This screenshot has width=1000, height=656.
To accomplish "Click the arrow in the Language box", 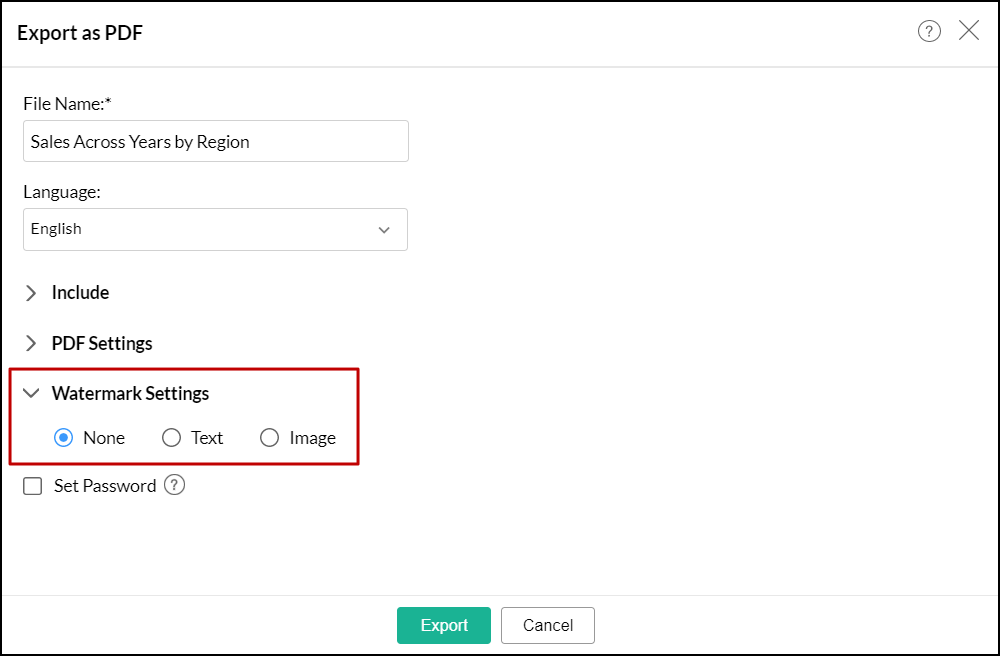I will [x=384, y=230].
